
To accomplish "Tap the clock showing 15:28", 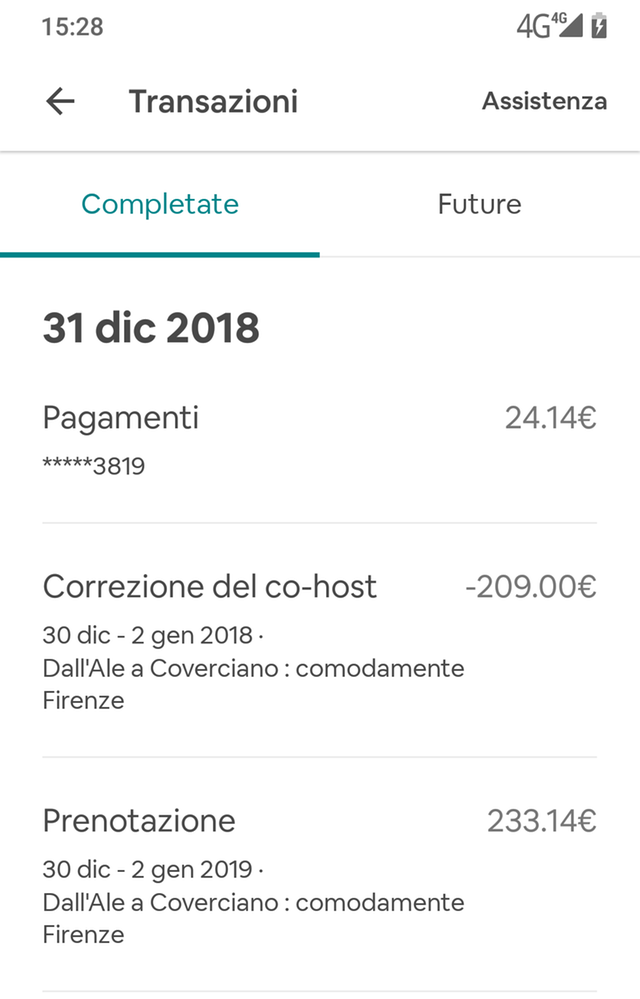I will coord(71,27).
